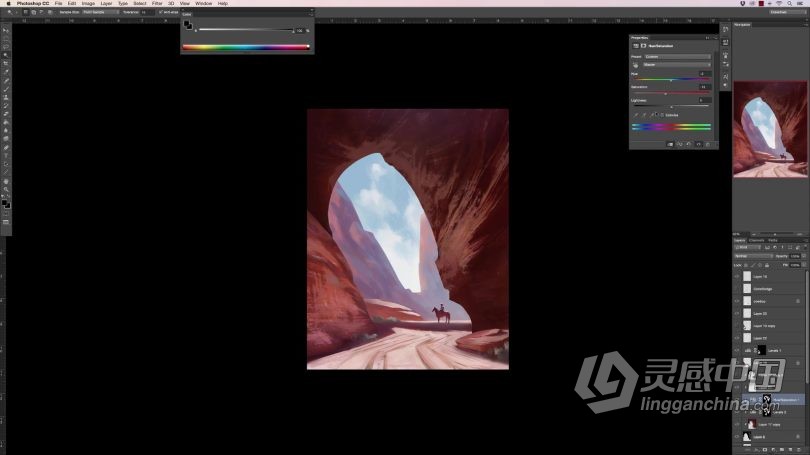The width and height of the screenshot is (810, 455).
Task: Open the layer filter Kind dropdown
Action: coord(747,247)
